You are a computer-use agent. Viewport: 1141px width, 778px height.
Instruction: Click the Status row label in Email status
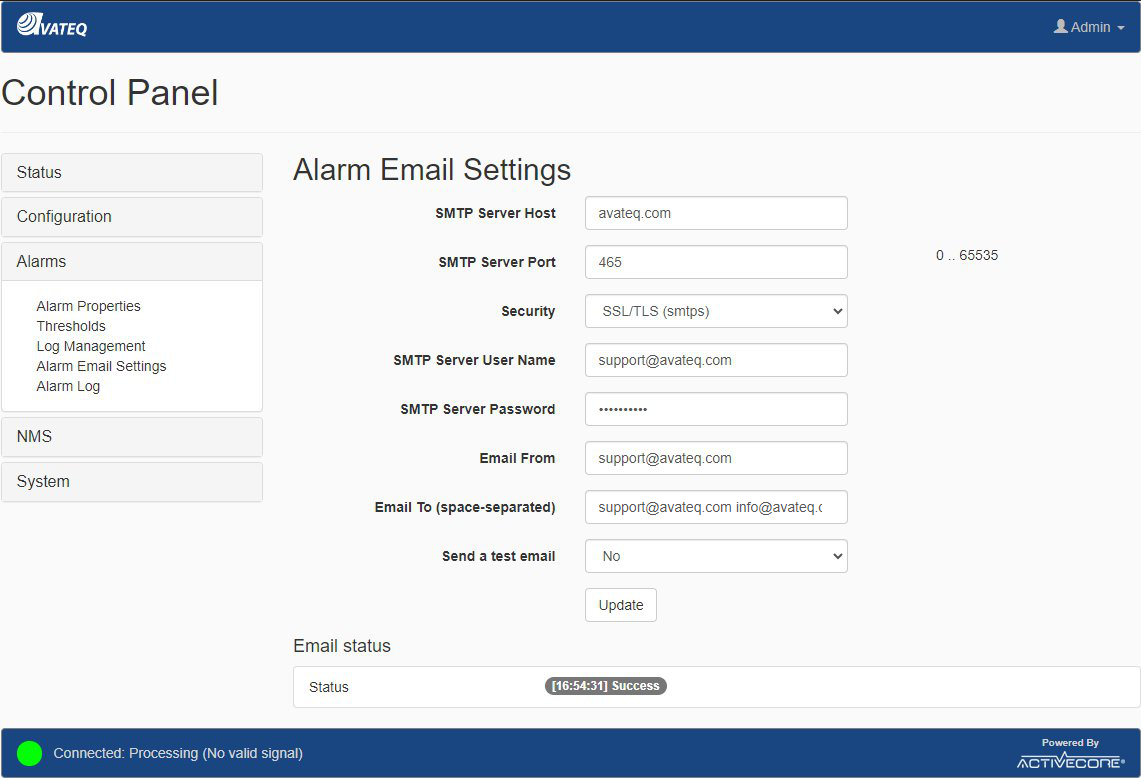point(328,687)
